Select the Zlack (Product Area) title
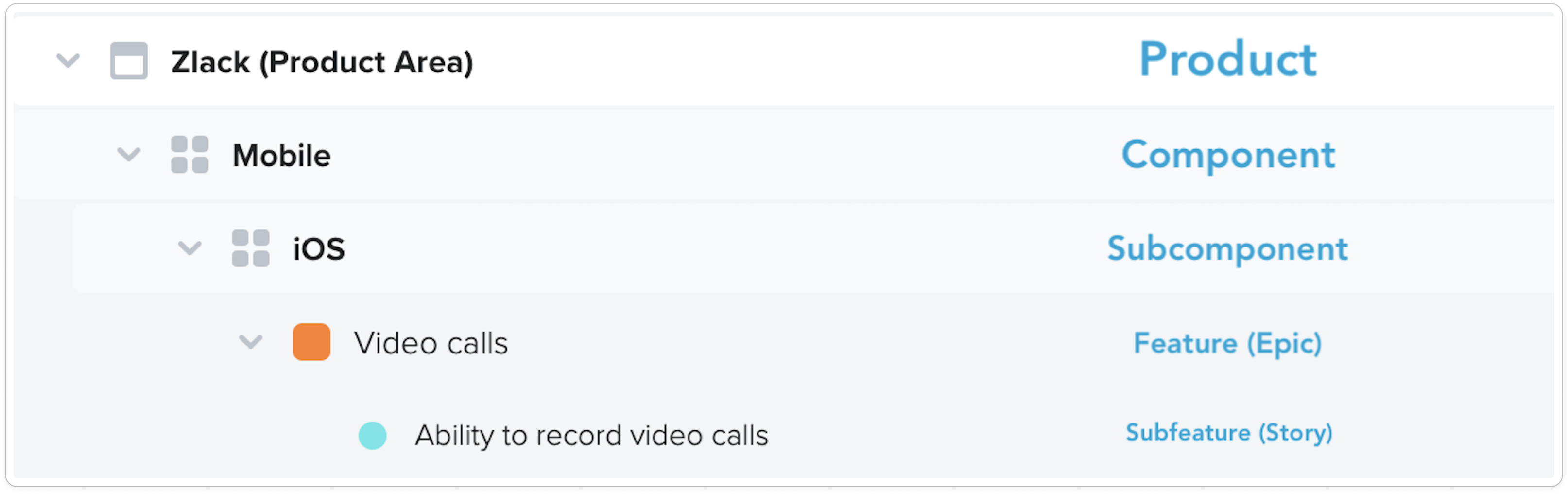This screenshot has width=1568, height=494. [322, 62]
